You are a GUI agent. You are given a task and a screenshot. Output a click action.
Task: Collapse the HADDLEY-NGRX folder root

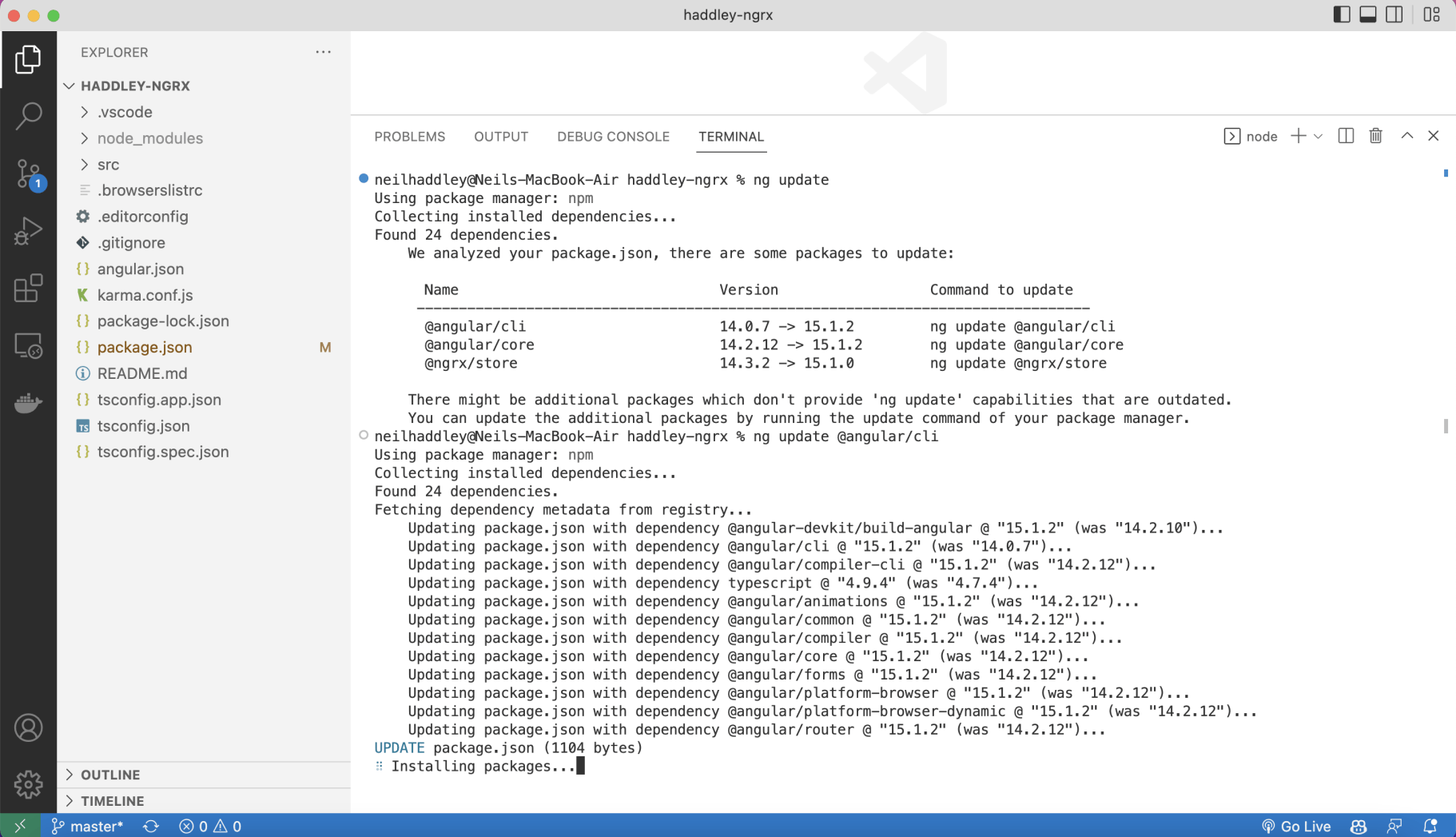[70, 86]
